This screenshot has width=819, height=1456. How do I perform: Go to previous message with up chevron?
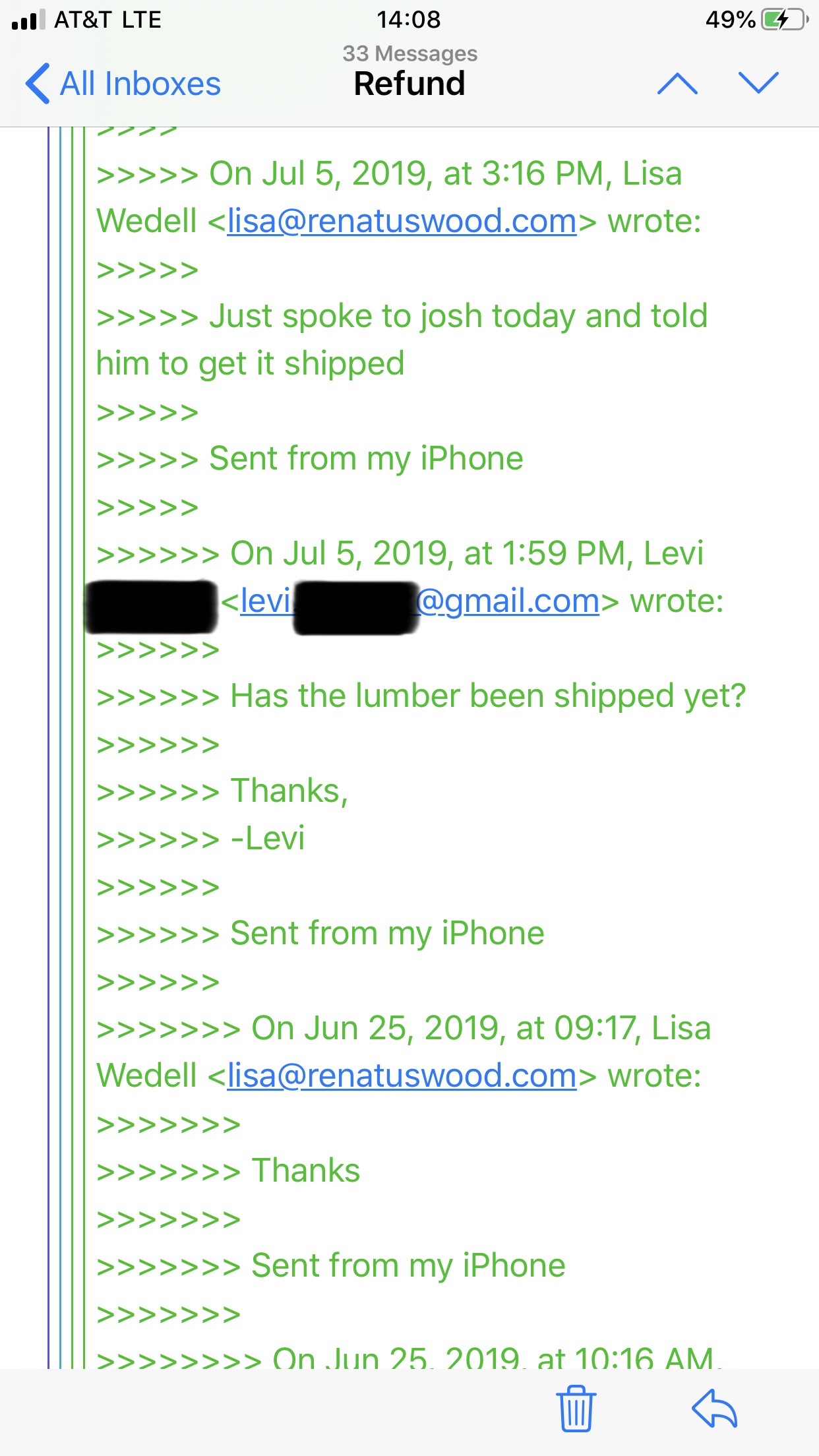[x=677, y=83]
